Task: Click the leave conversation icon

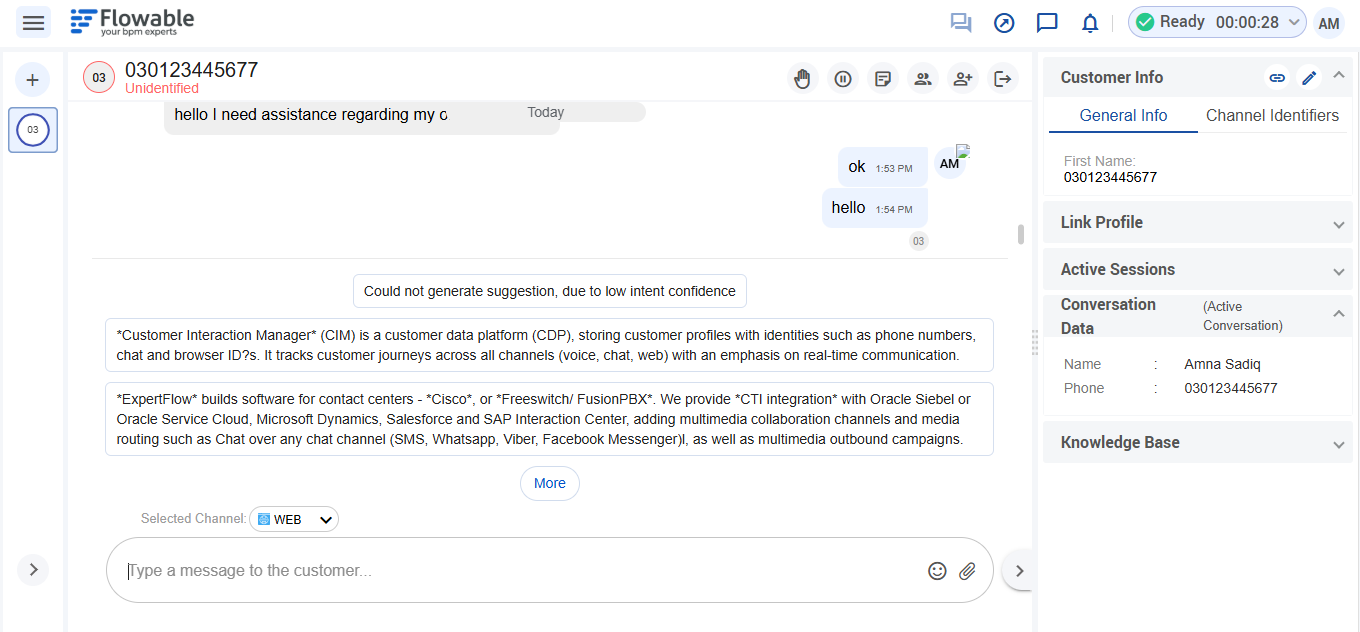Action: [1002, 78]
